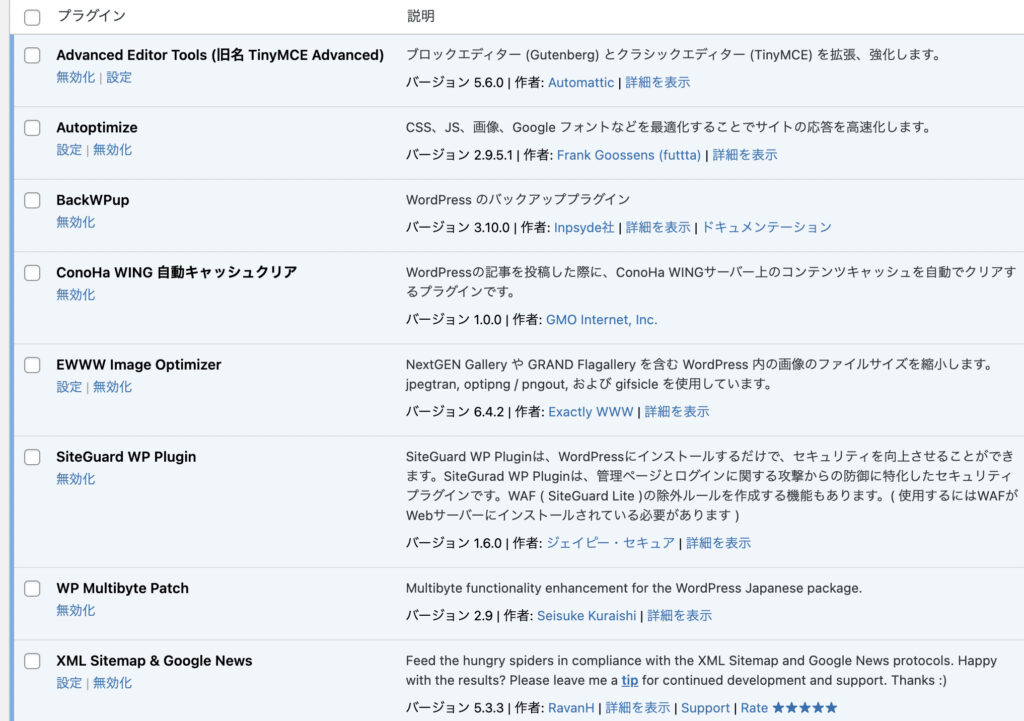View 詳細を表示 for Advanced Editor Tools

658,82
